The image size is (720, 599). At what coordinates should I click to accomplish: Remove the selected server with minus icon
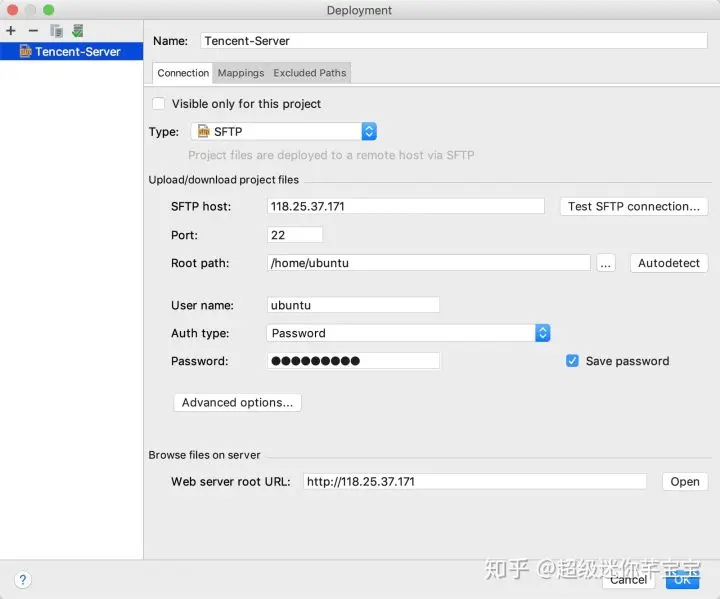tap(33, 31)
